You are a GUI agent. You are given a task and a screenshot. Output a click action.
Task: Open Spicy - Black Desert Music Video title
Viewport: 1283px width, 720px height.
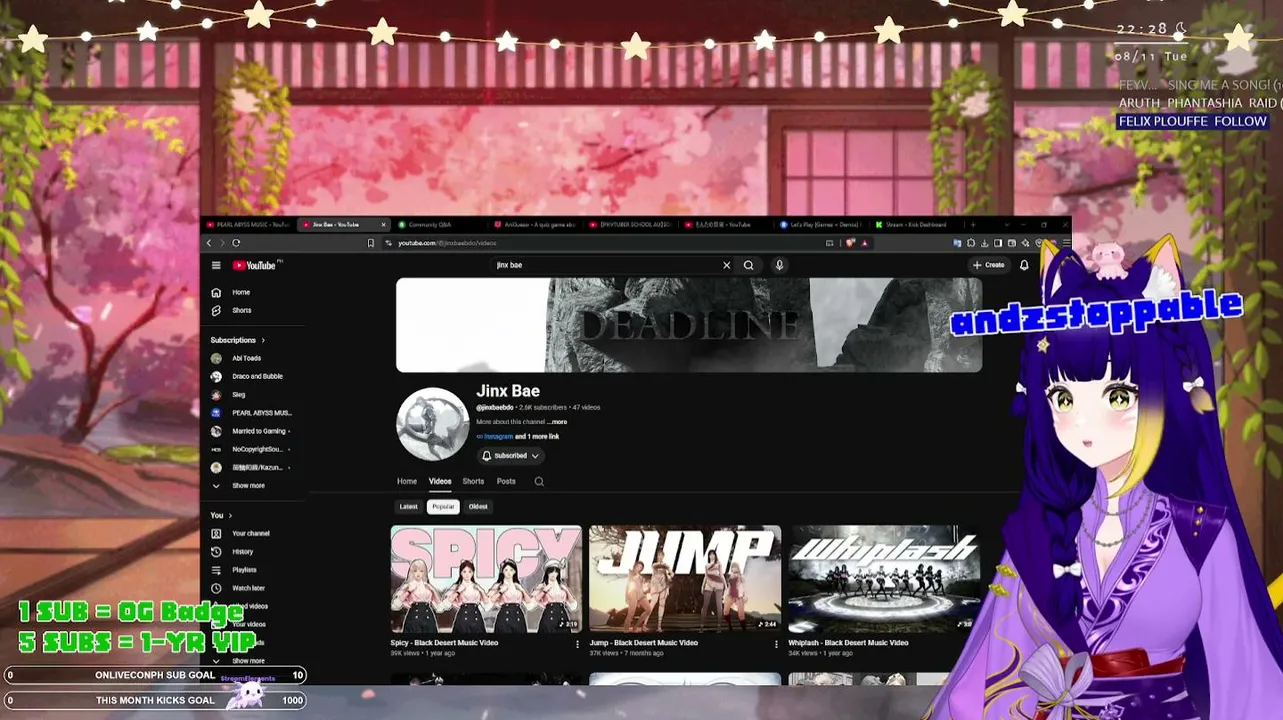point(444,643)
